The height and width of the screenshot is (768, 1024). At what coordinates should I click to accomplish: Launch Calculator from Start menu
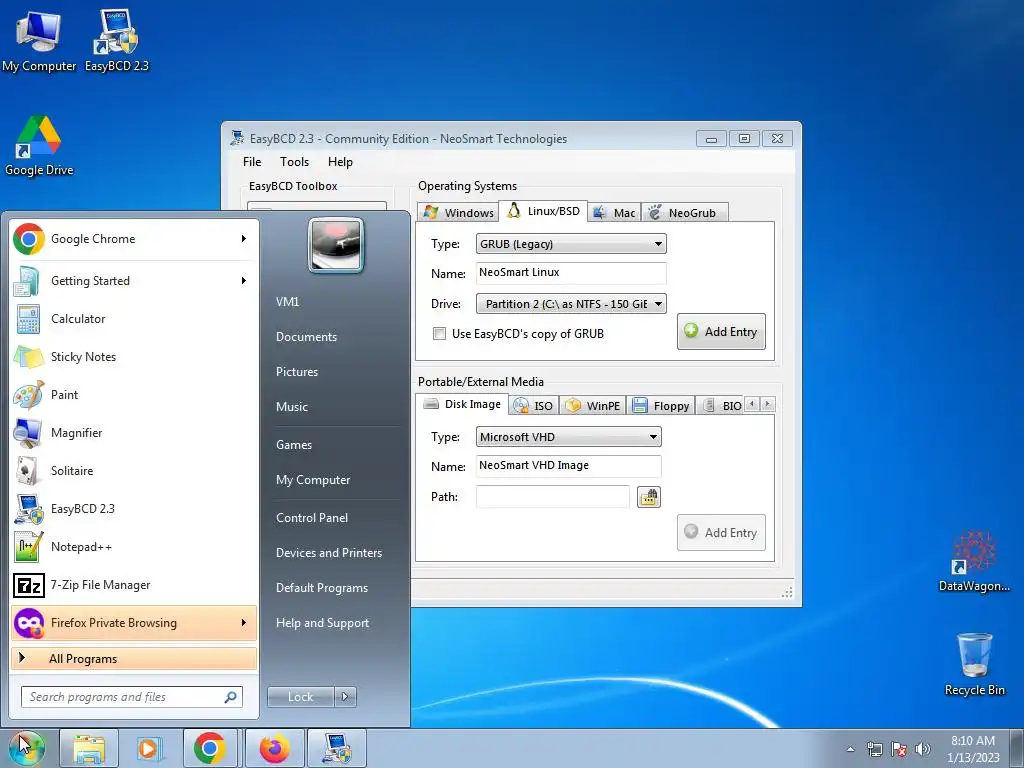pos(134,319)
